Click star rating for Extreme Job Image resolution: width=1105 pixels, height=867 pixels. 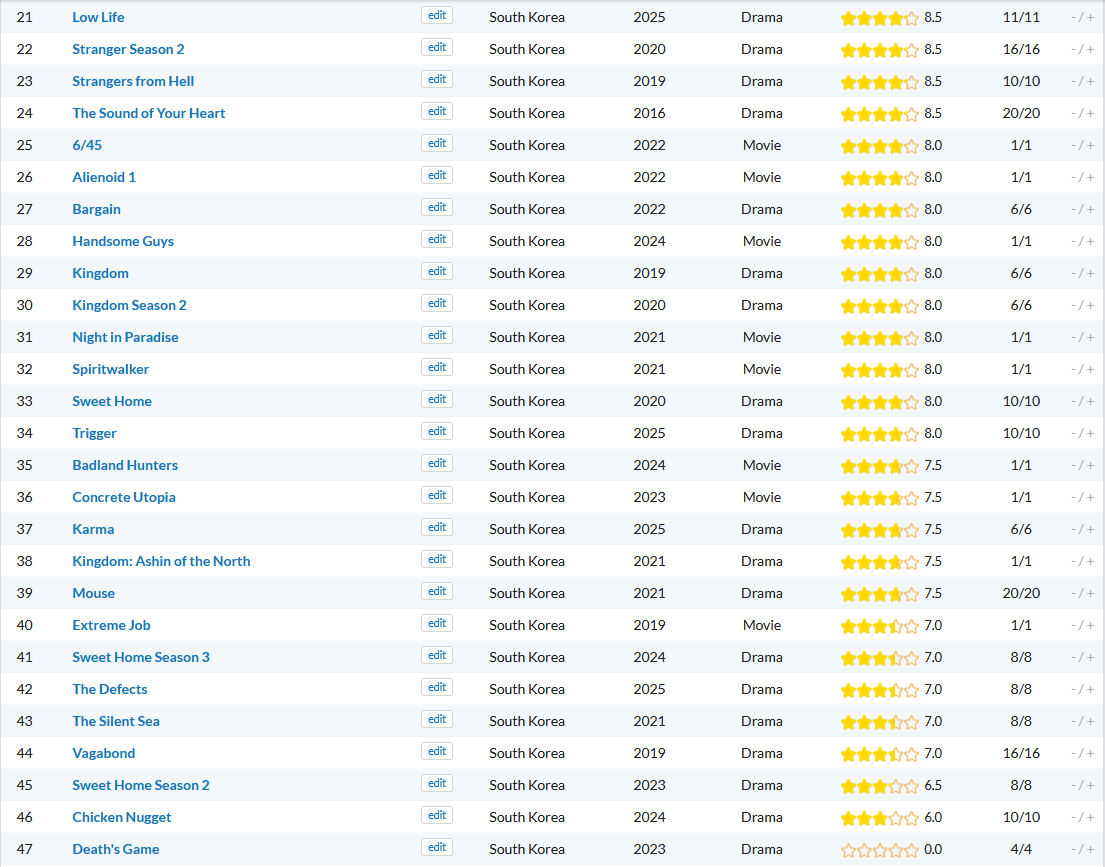coord(879,626)
